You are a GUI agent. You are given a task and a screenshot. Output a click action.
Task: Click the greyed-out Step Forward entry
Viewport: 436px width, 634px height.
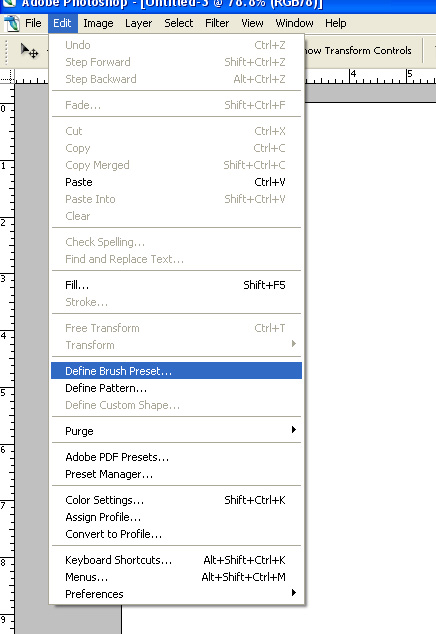[176, 62]
